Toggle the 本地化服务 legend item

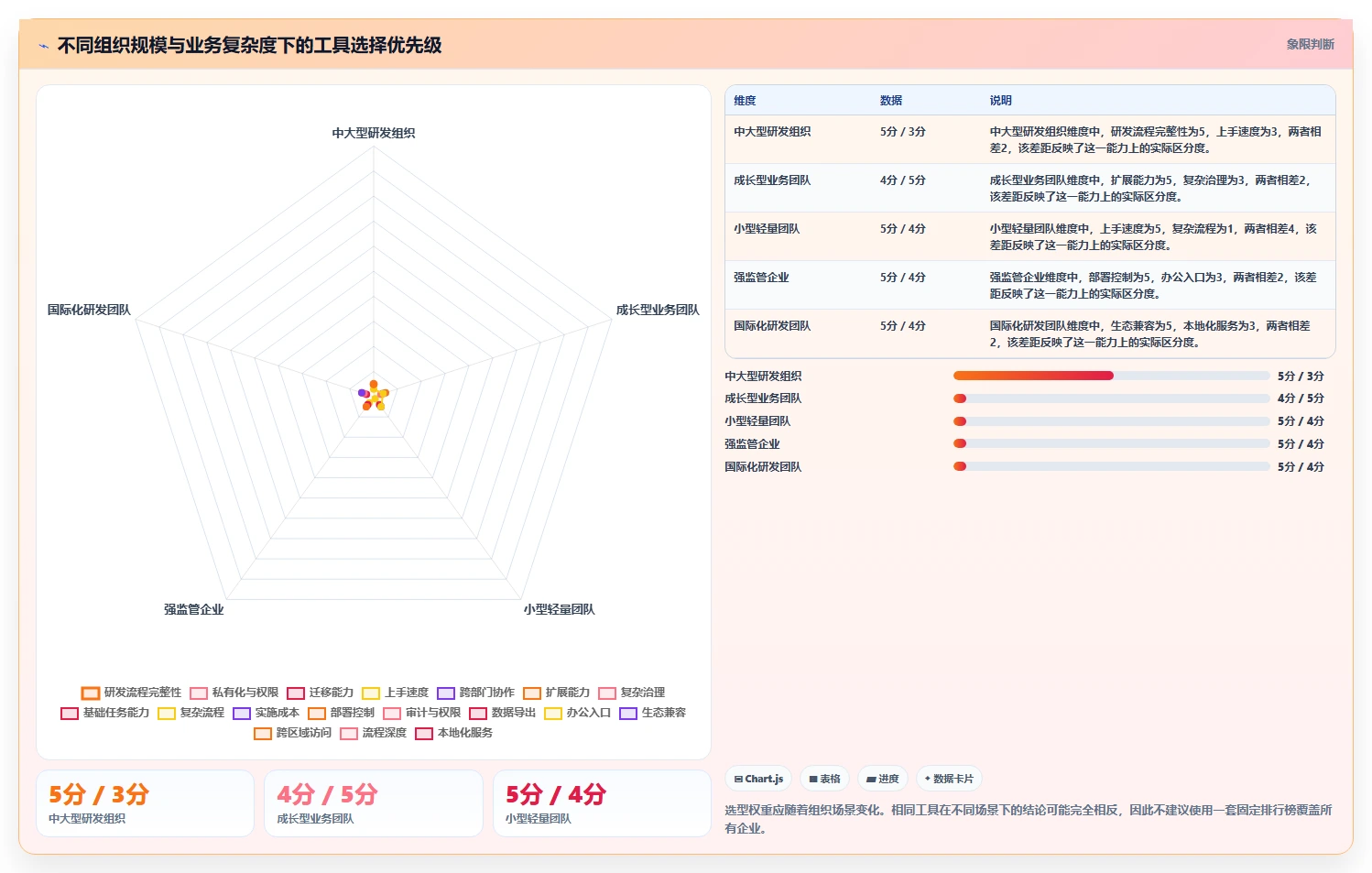[454, 733]
